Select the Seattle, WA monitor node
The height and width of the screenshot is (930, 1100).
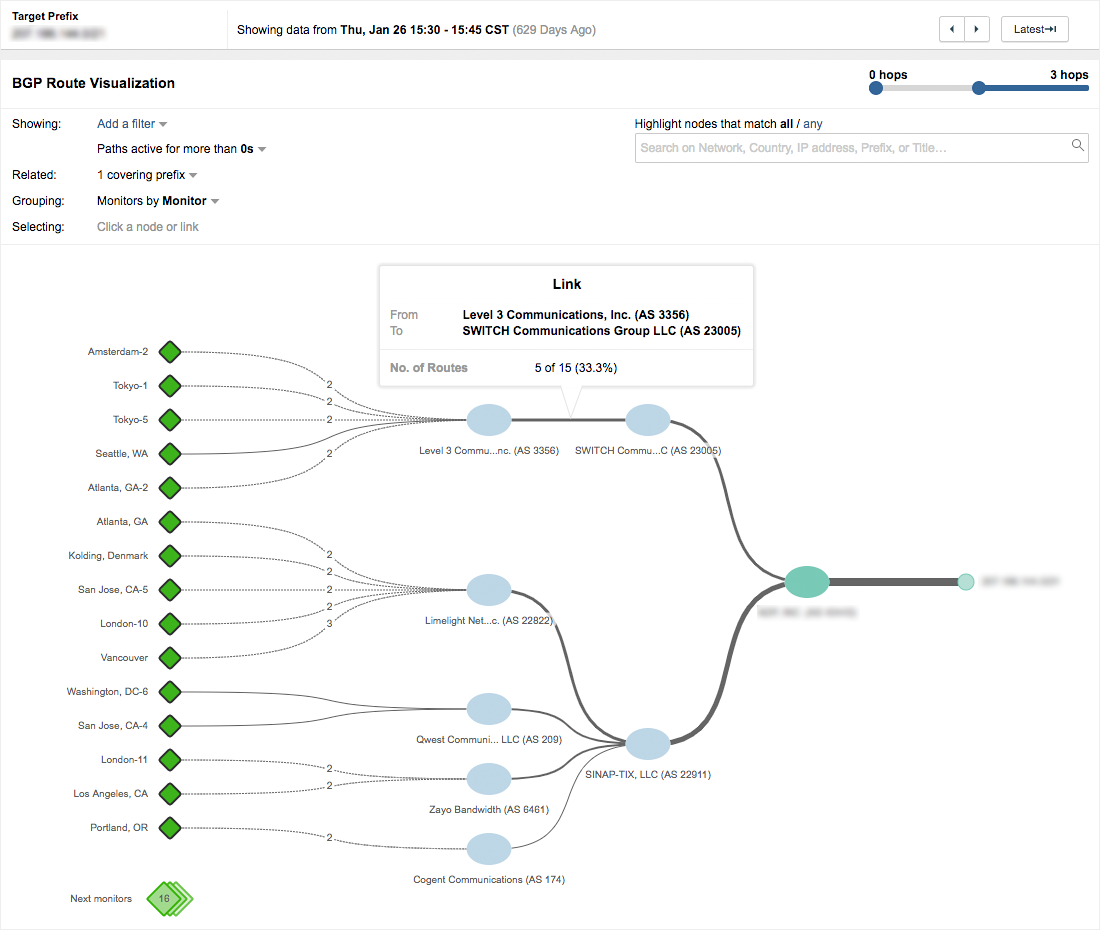[x=170, y=454]
